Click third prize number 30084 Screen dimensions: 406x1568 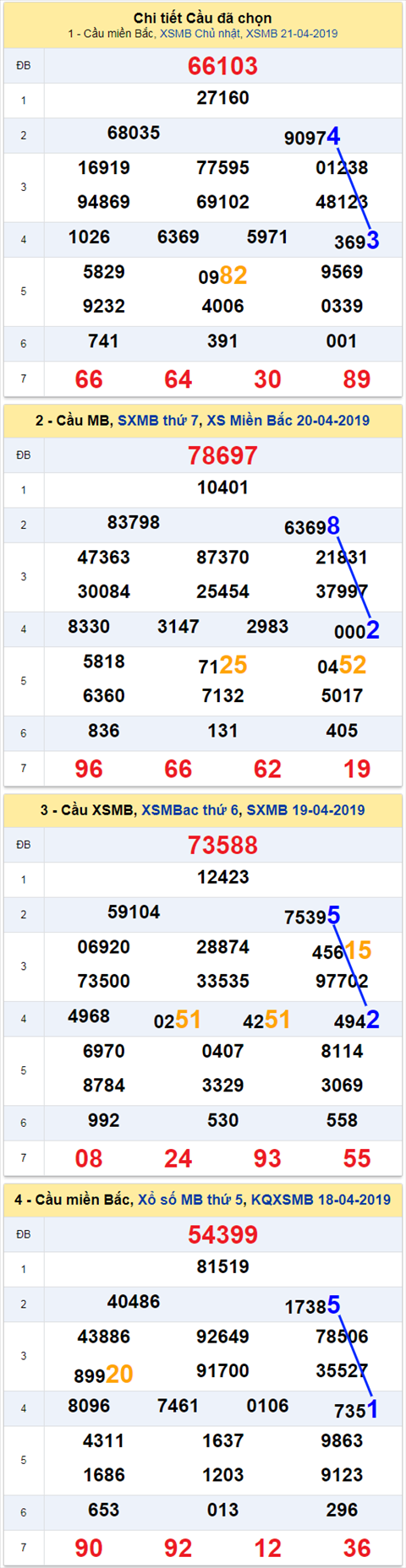(103, 591)
